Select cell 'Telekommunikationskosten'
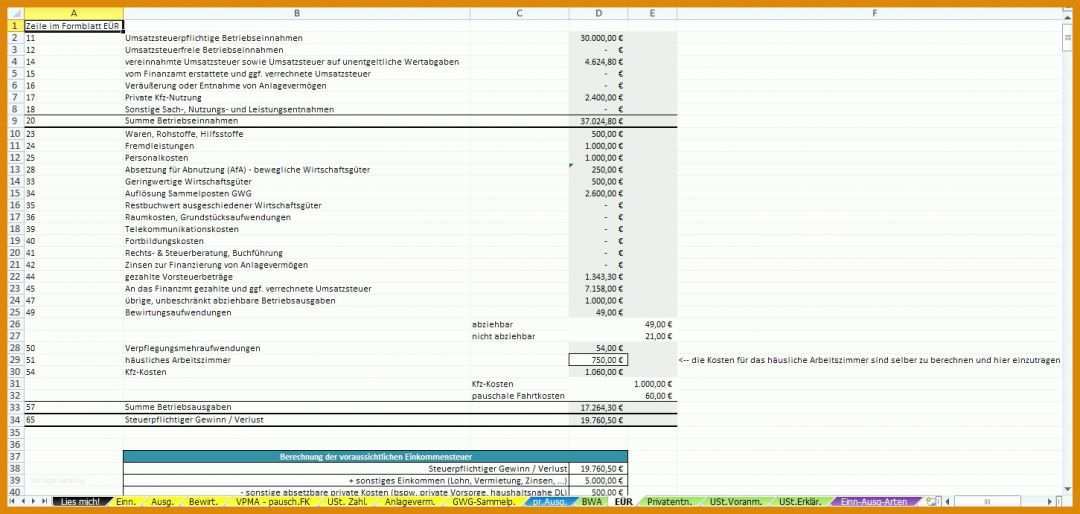The height and width of the screenshot is (514, 1080). [297, 229]
